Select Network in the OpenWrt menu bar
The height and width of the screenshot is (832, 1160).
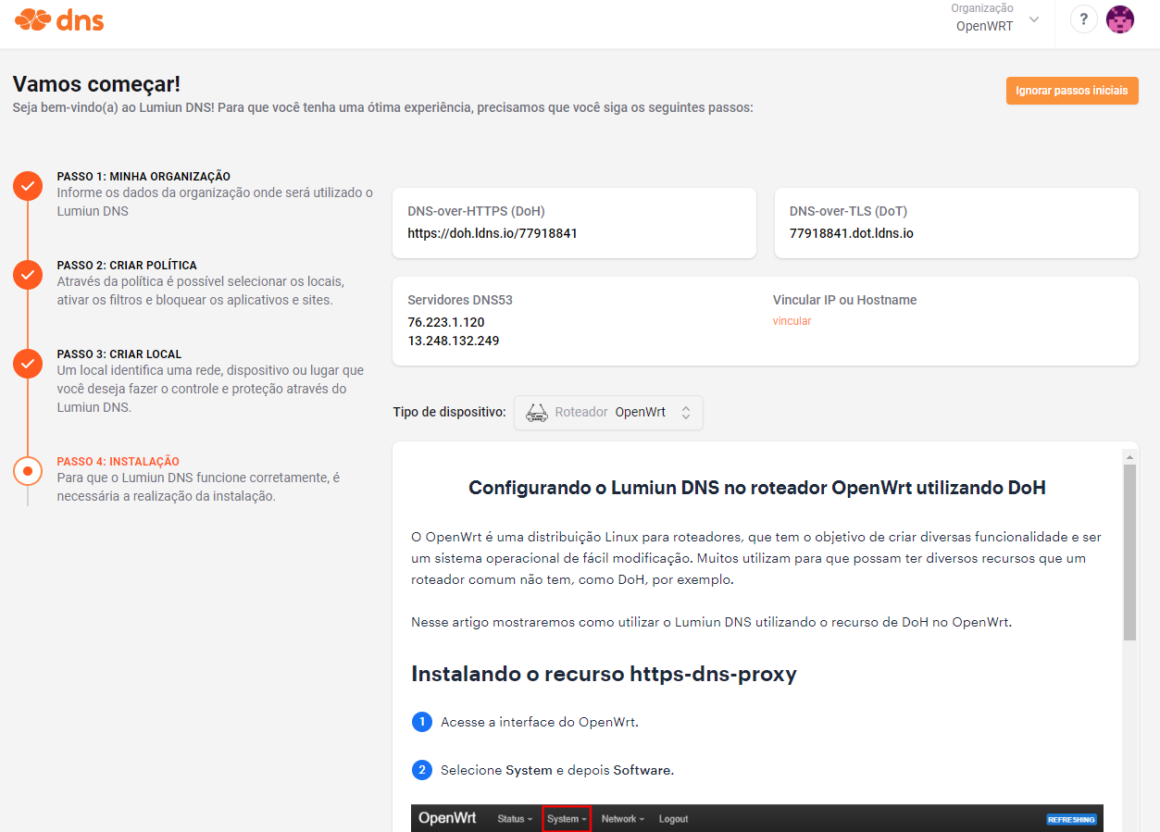[x=622, y=818]
